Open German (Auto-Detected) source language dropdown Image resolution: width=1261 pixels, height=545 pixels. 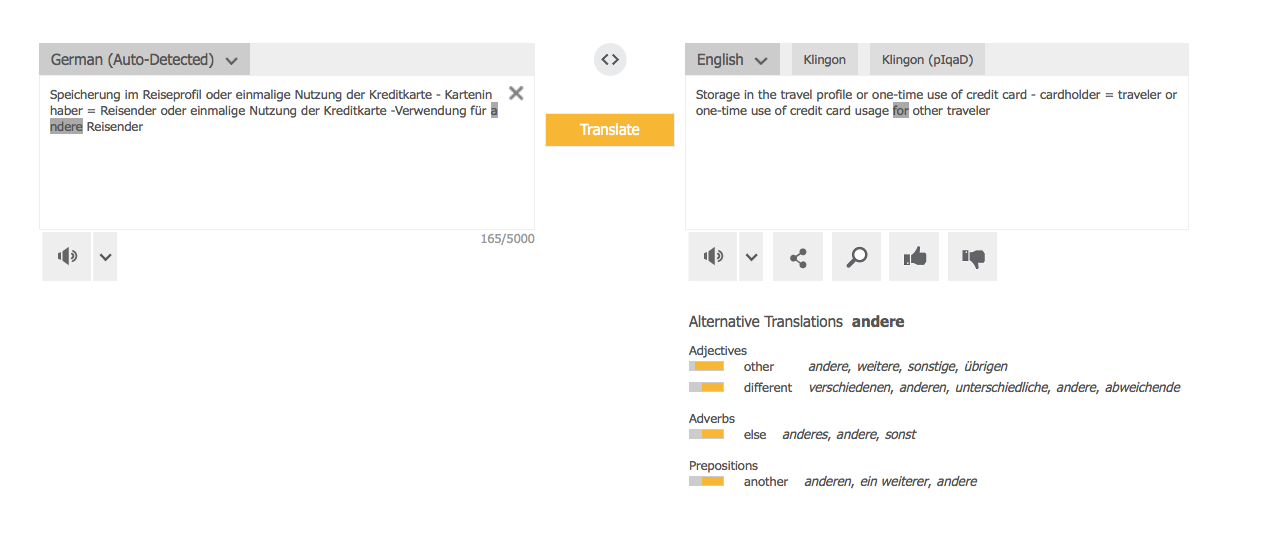144,60
